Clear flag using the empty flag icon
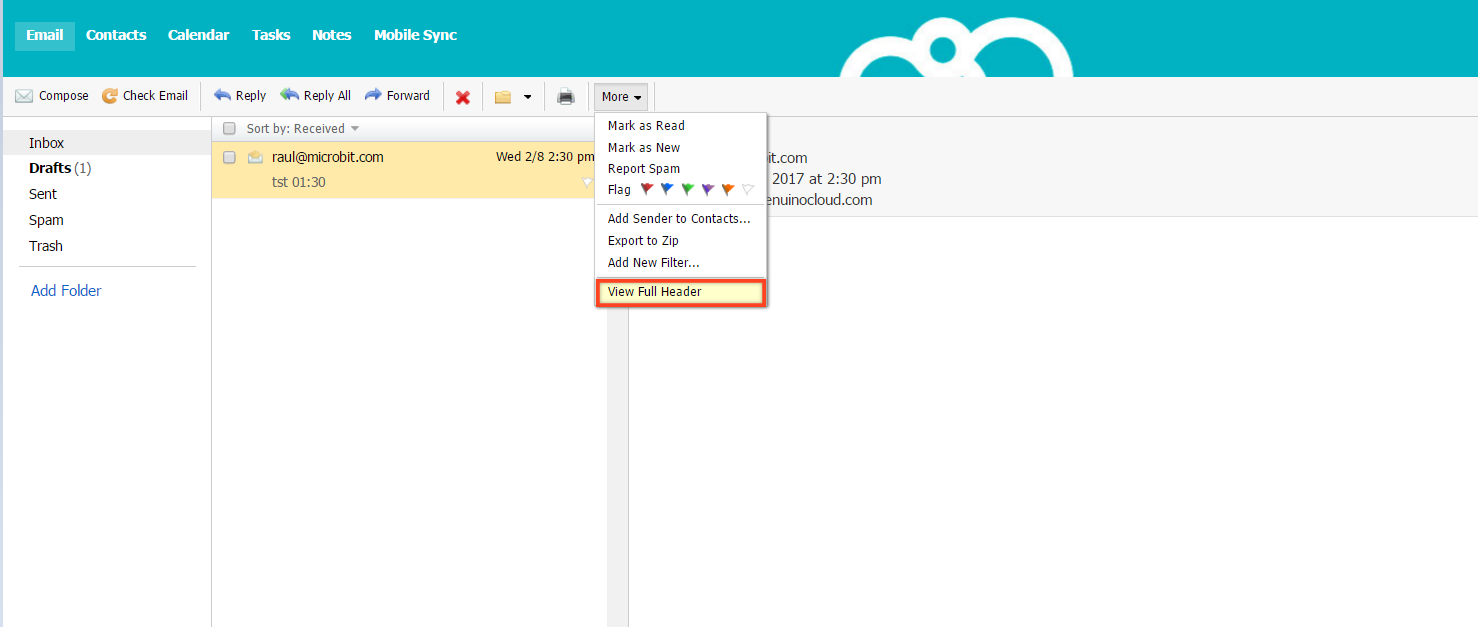Screen dimensions: 1478x627 pos(747,189)
